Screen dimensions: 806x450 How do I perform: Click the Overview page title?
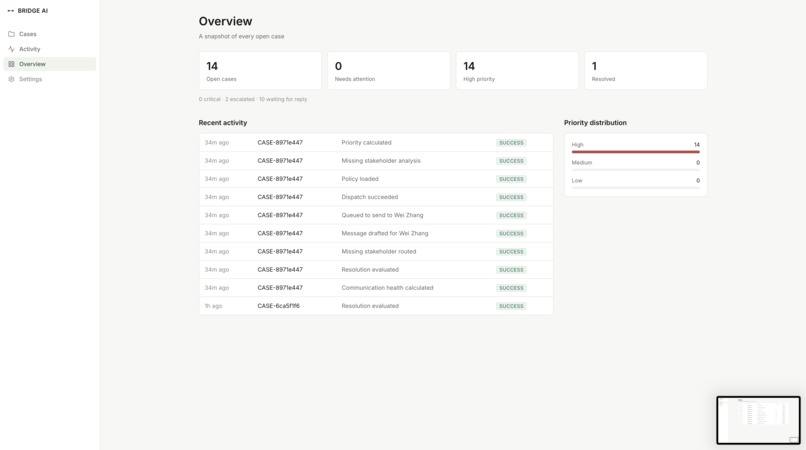225,21
